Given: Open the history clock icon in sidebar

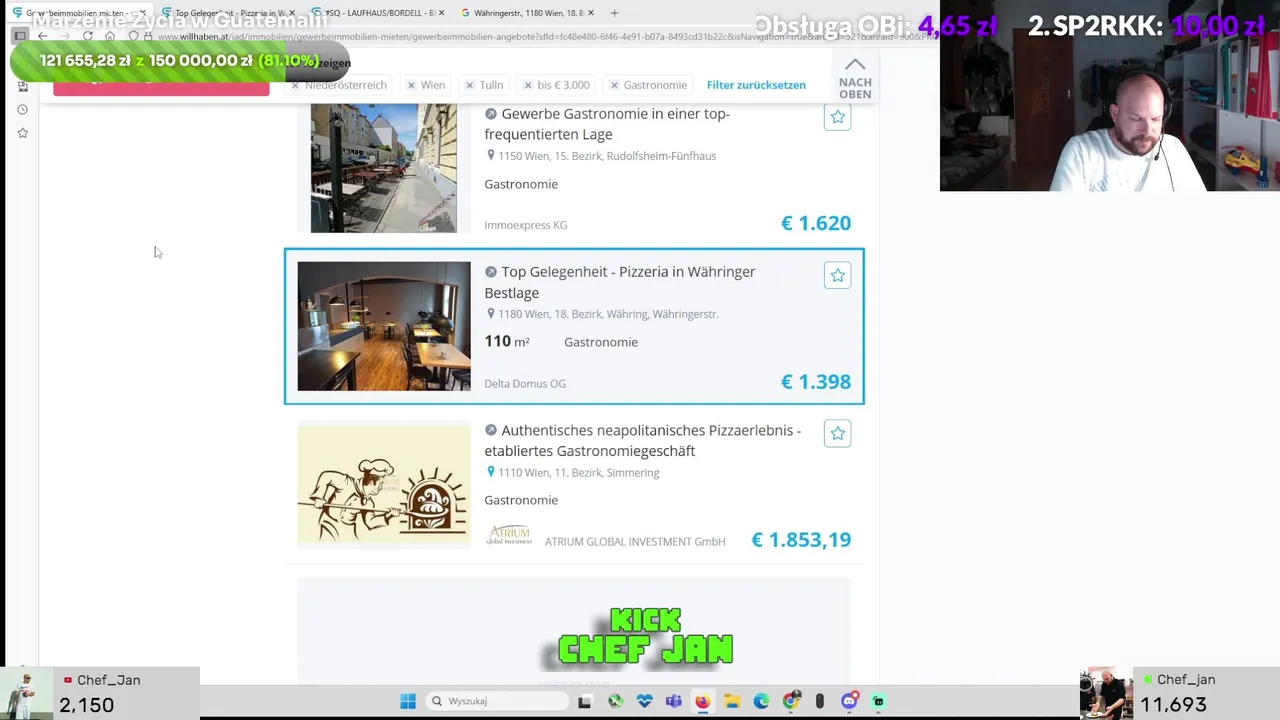Looking at the screenshot, I should pyautogui.click(x=22, y=109).
